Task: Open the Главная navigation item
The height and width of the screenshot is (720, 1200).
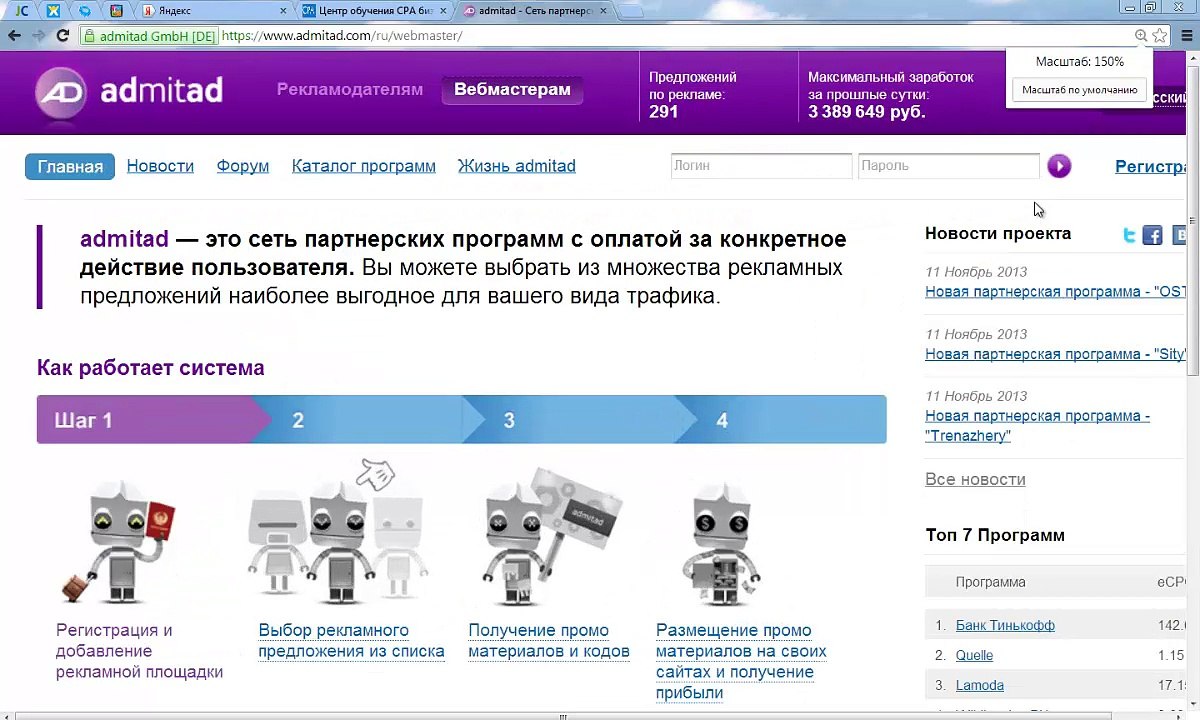Action: pyautogui.click(x=70, y=166)
